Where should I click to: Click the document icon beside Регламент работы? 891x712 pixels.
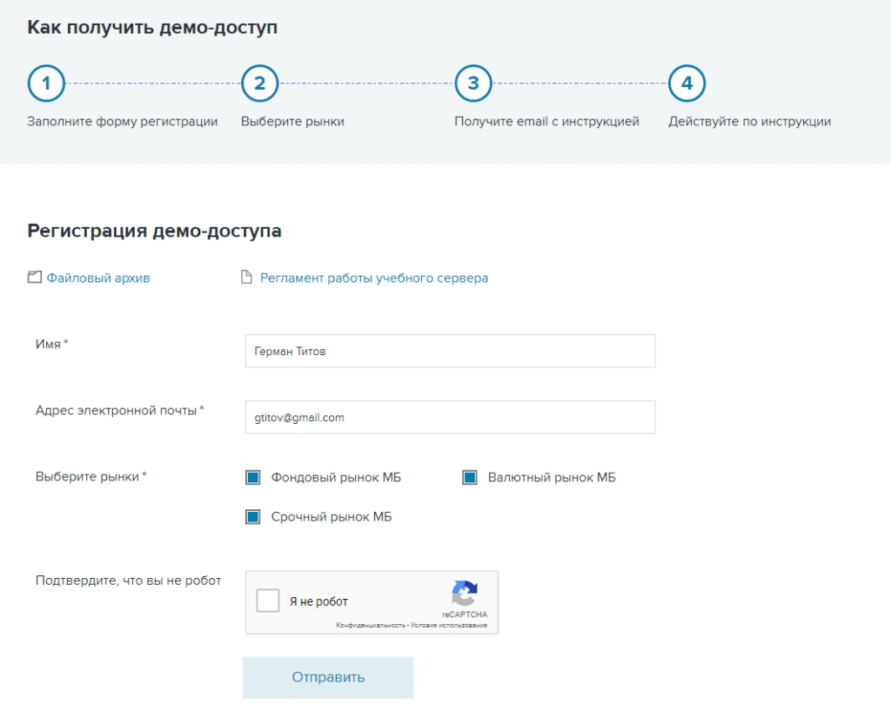pyautogui.click(x=247, y=277)
